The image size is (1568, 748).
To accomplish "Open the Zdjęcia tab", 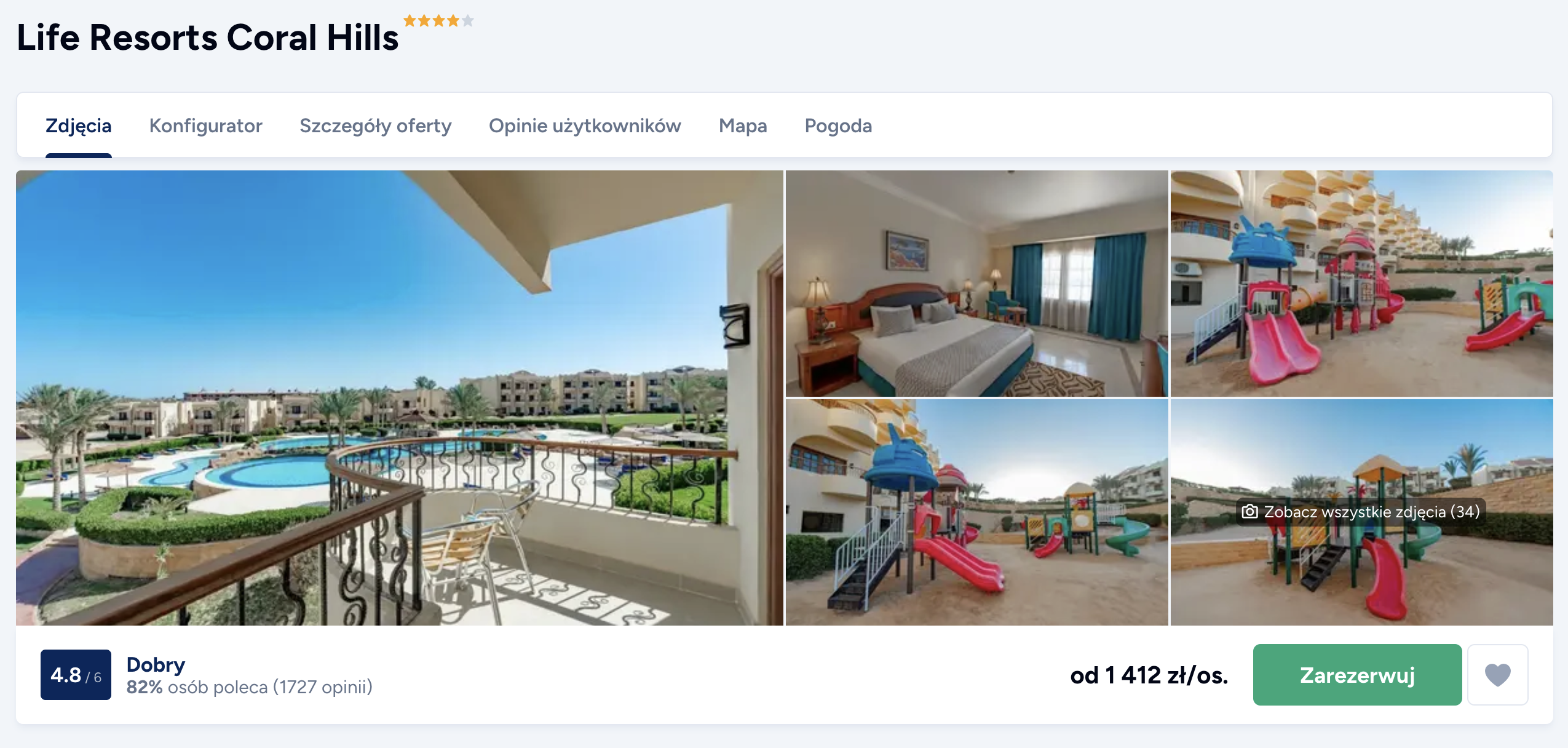I will click(79, 125).
